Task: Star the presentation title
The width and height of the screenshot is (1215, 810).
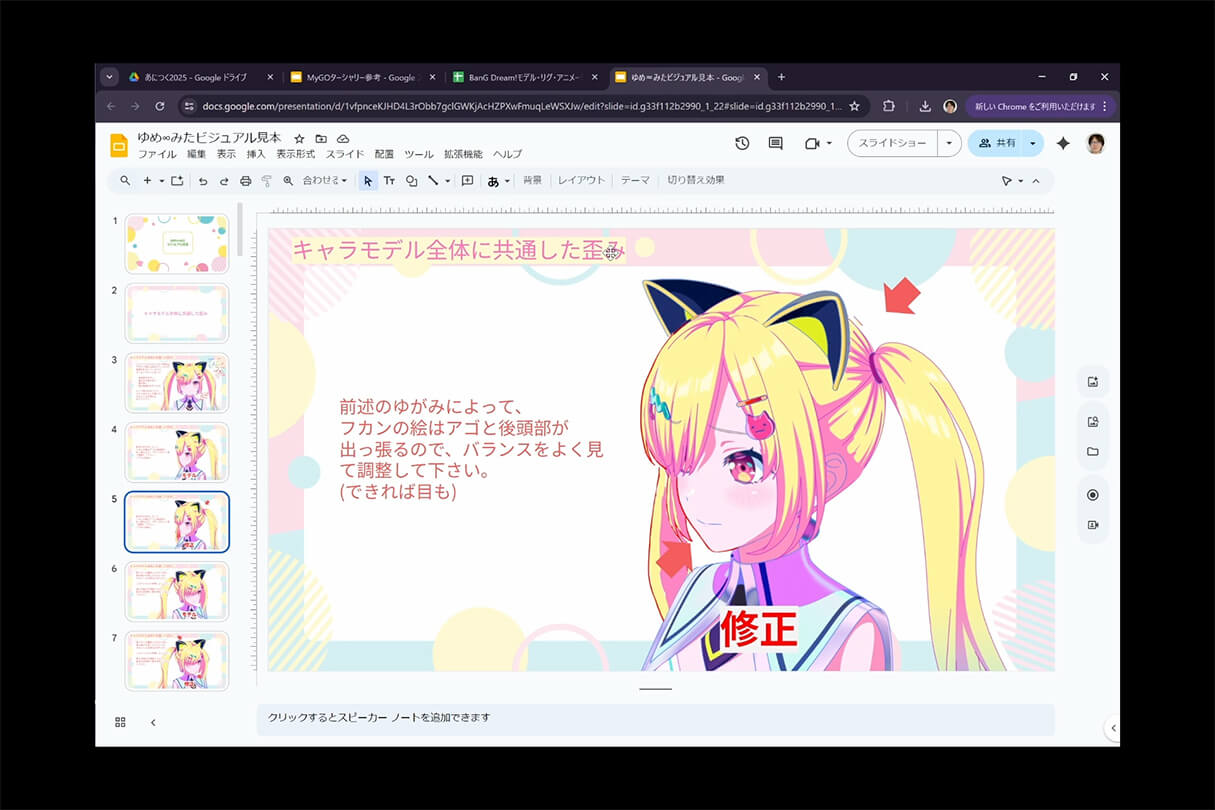Action: (x=299, y=138)
